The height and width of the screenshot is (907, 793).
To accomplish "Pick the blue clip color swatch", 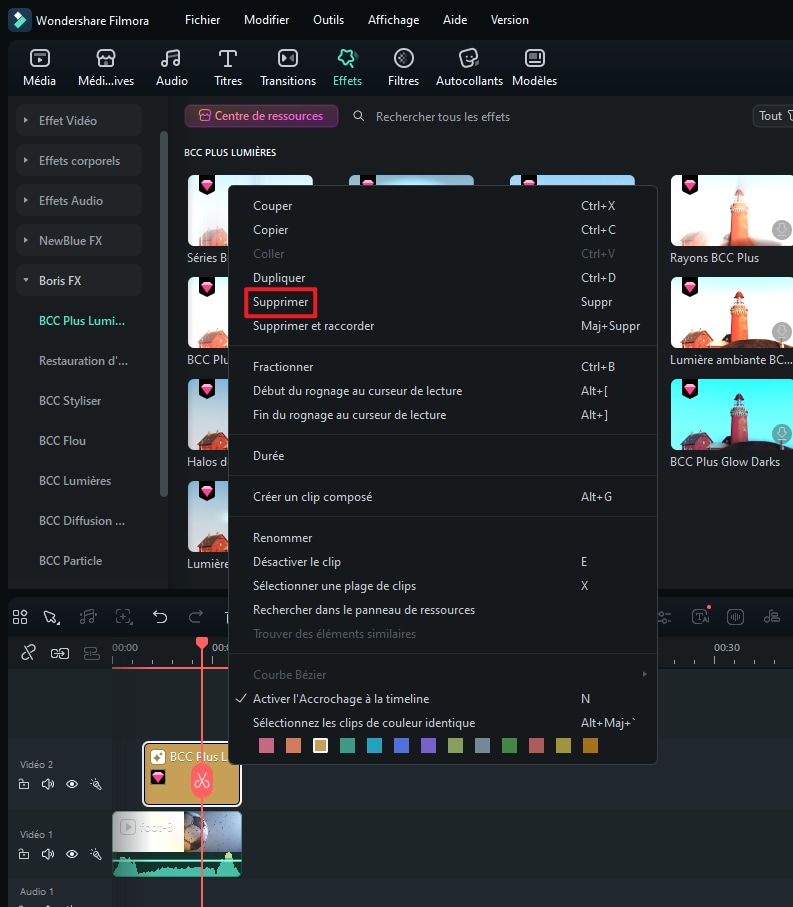I will [401, 746].
